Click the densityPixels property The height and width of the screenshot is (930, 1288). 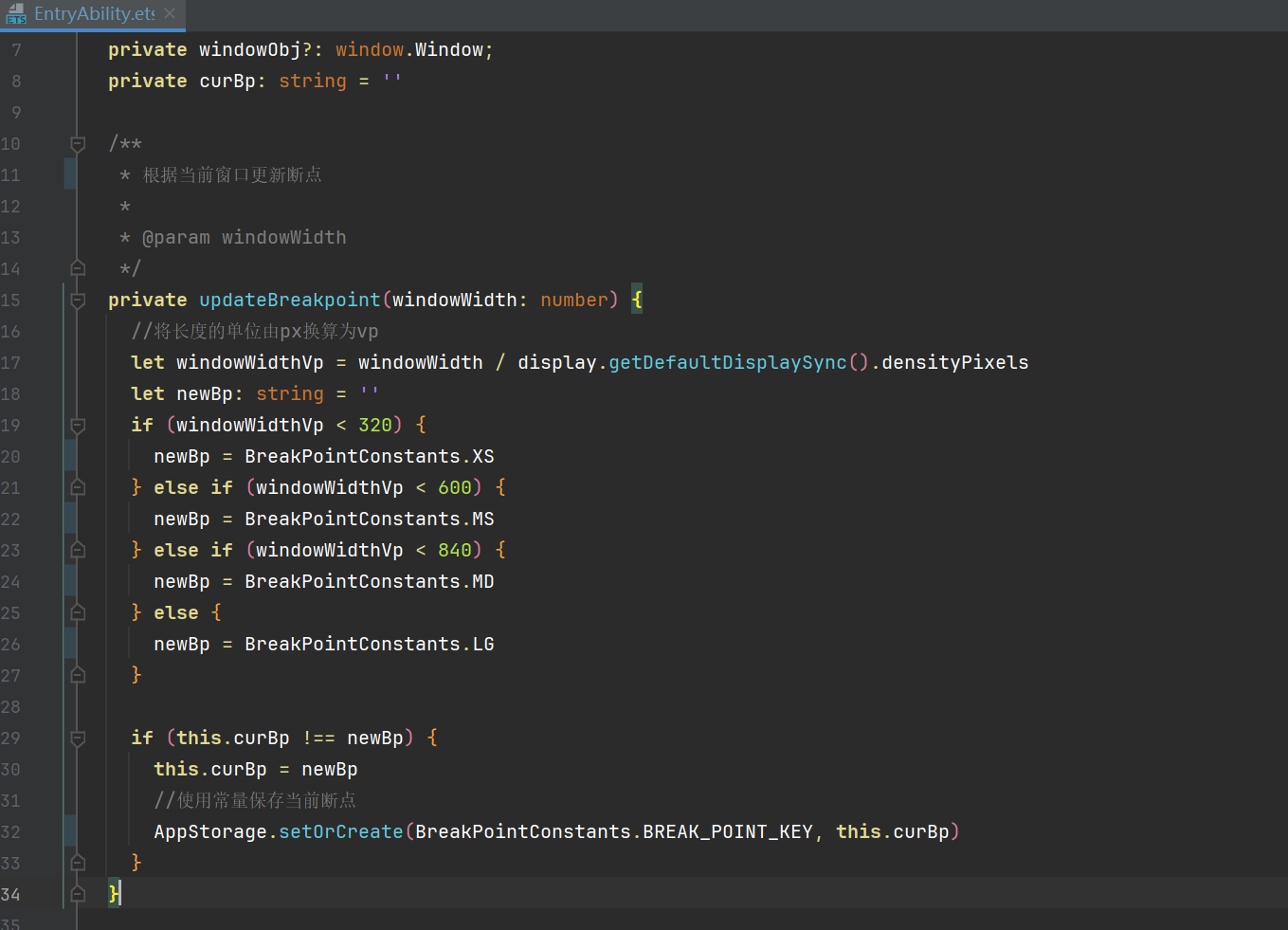pyautogui.click(x=955, y=363)
